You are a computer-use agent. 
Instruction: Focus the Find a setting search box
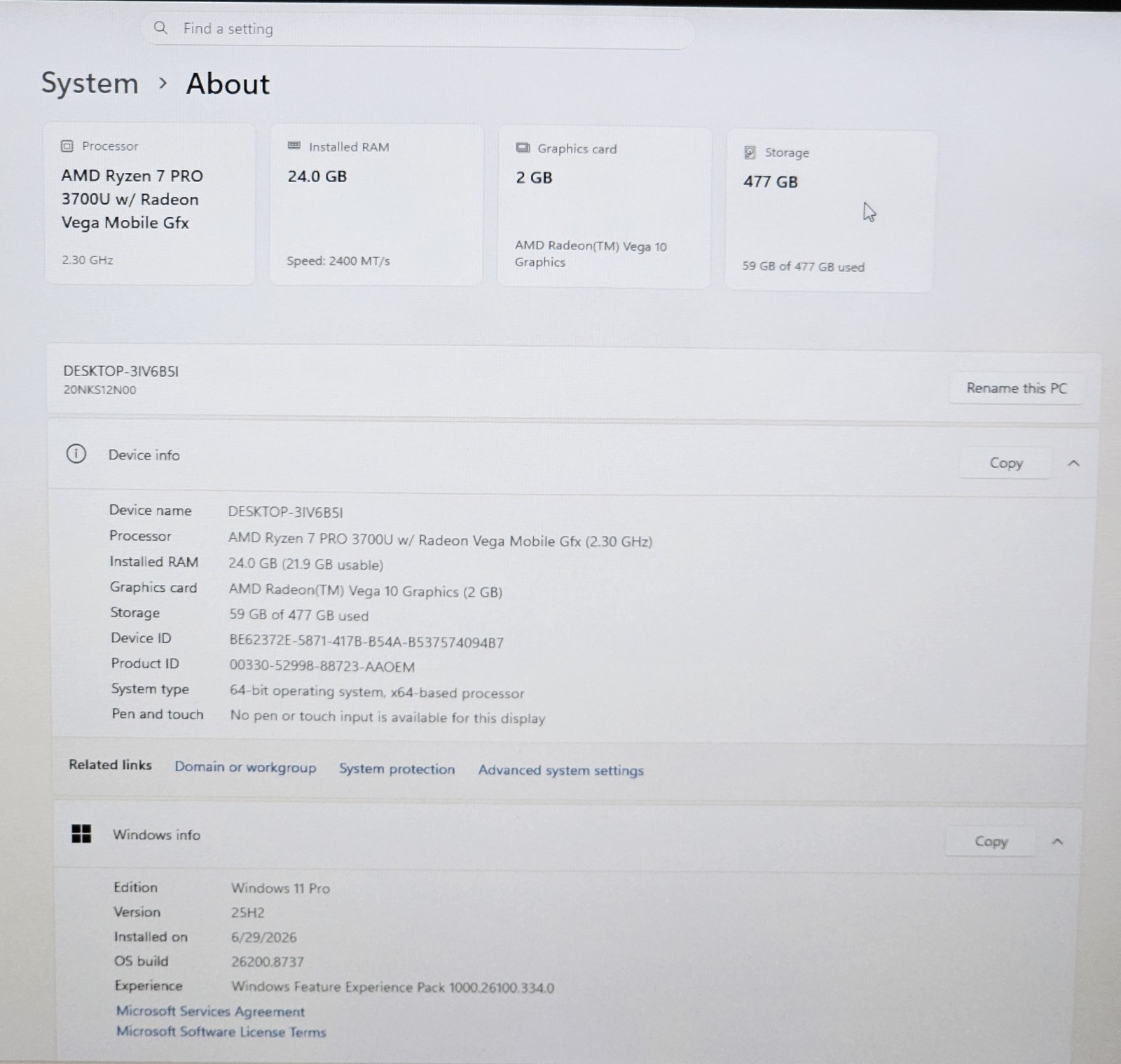point(418,29)
